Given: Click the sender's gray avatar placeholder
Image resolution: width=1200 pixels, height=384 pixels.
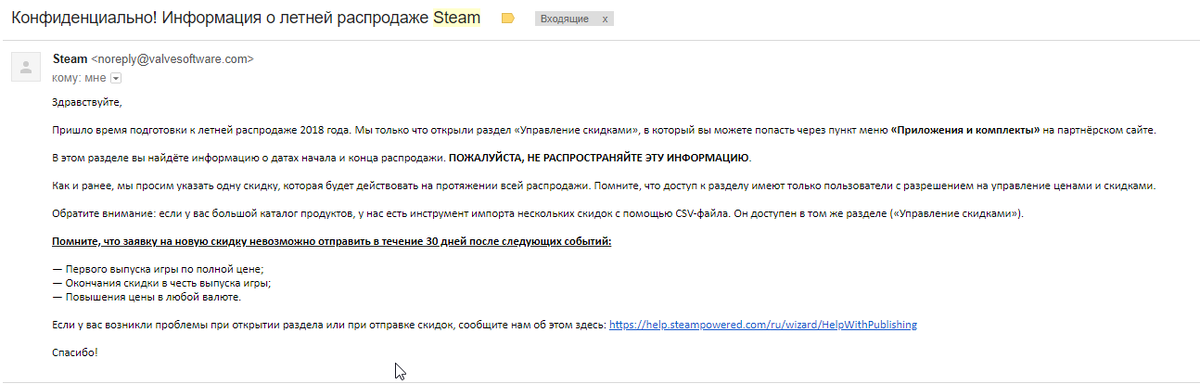Looking at the screenshot, I should click(23, 66).
